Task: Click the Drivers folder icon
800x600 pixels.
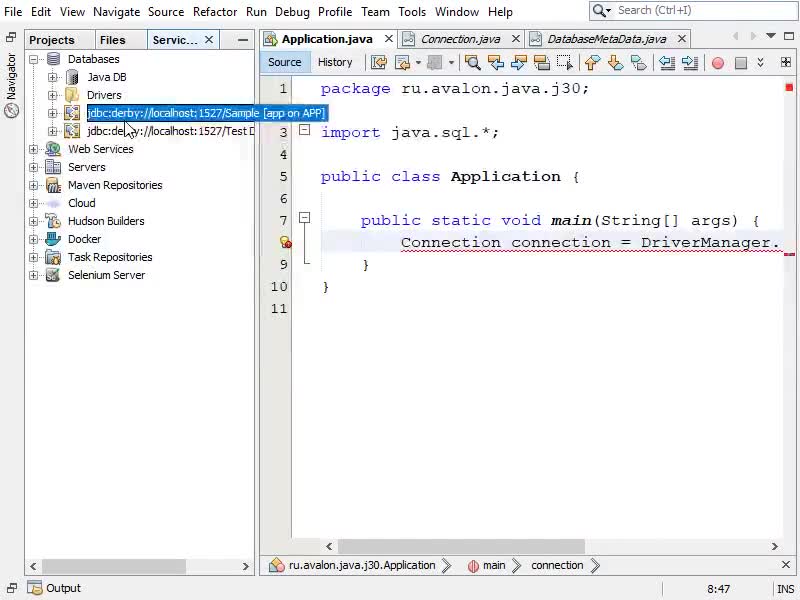Action: (x=72, y=95)
